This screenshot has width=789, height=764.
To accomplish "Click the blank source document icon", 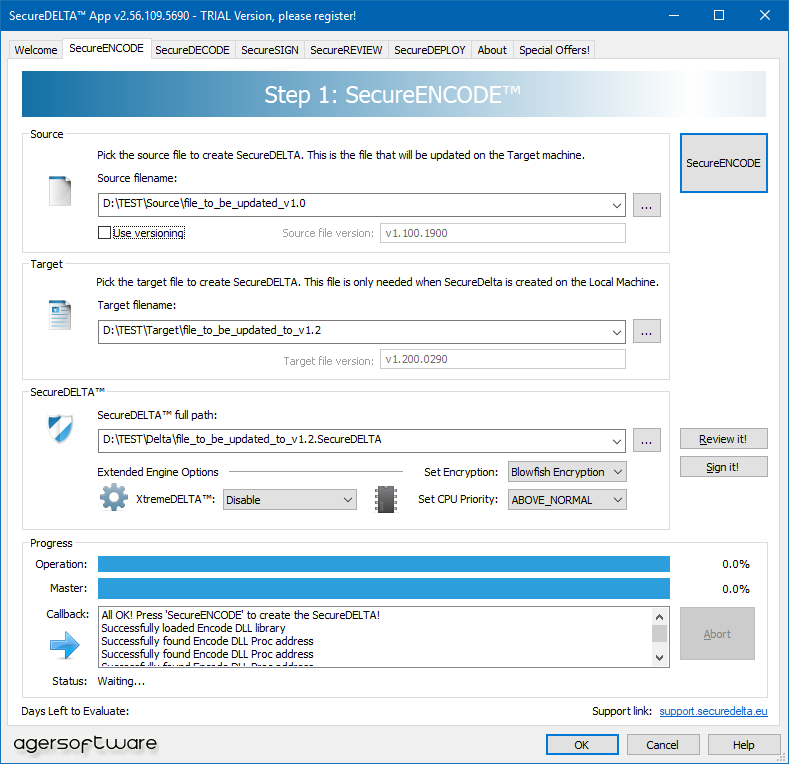I will tap(60, 191).
